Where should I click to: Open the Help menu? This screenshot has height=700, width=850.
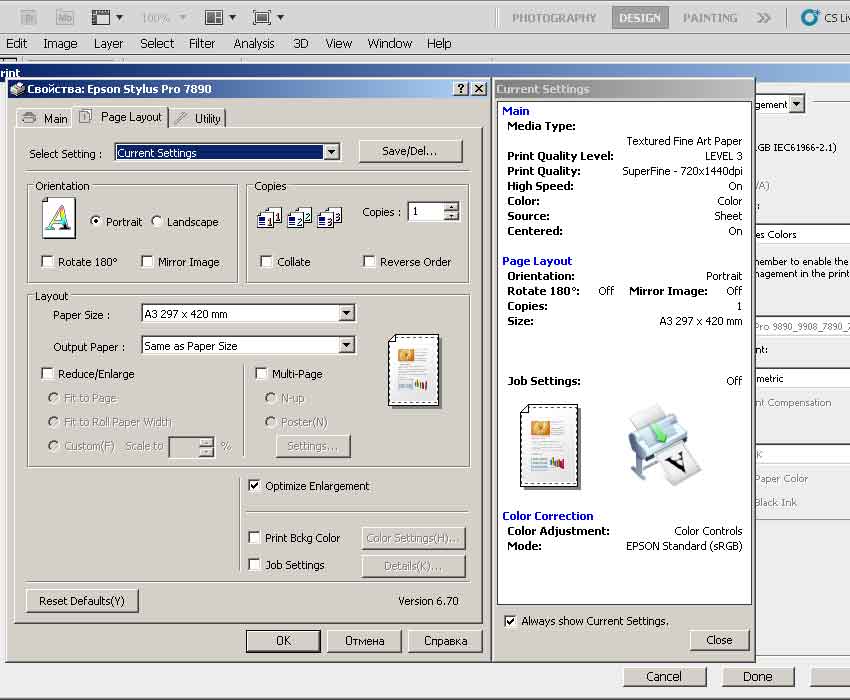[439, 43]
